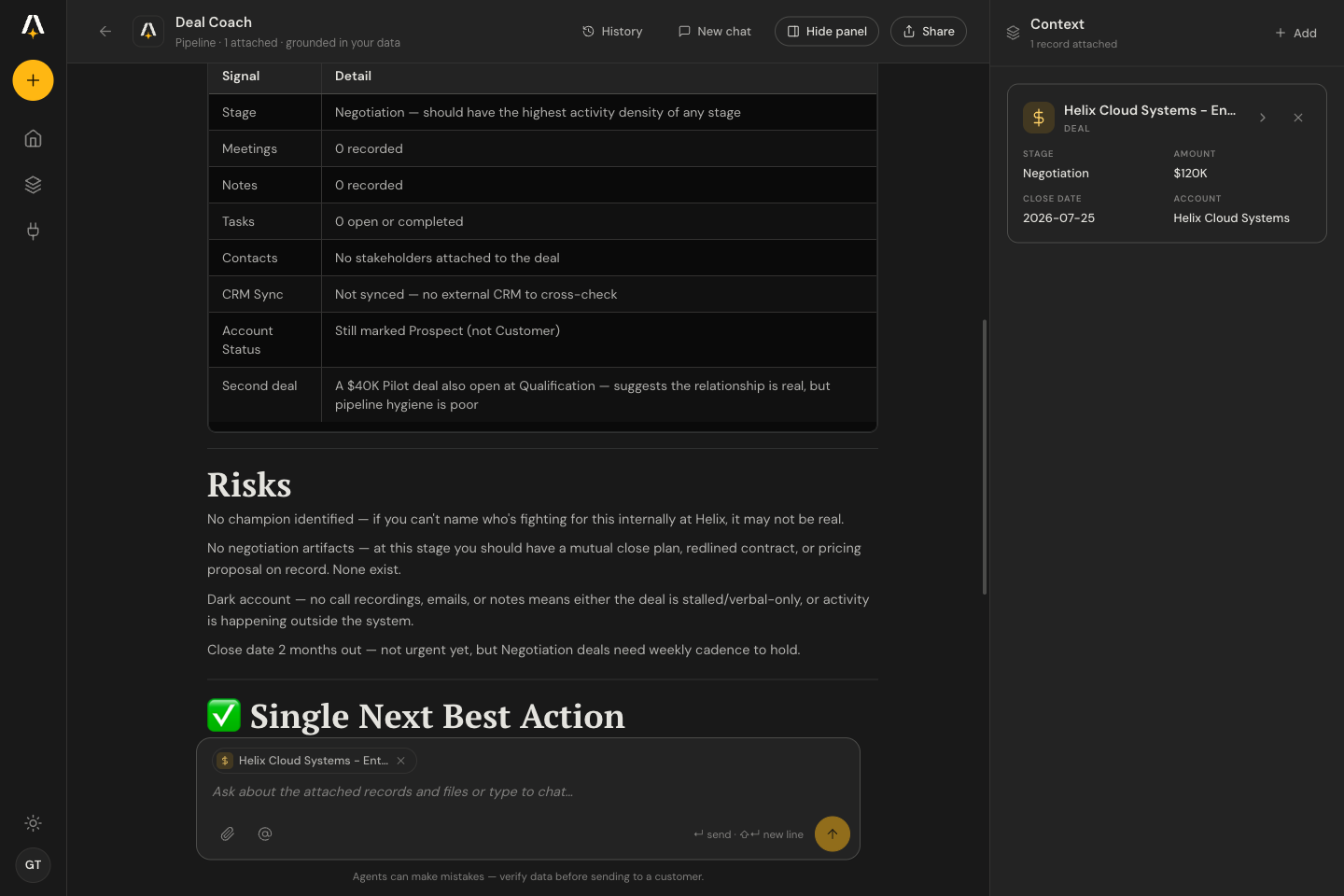Open the Home icon in sidebar
Image resolution: width=1344 pixels, height=896 pixels.
pyautogui.click(x=33, y=138)
